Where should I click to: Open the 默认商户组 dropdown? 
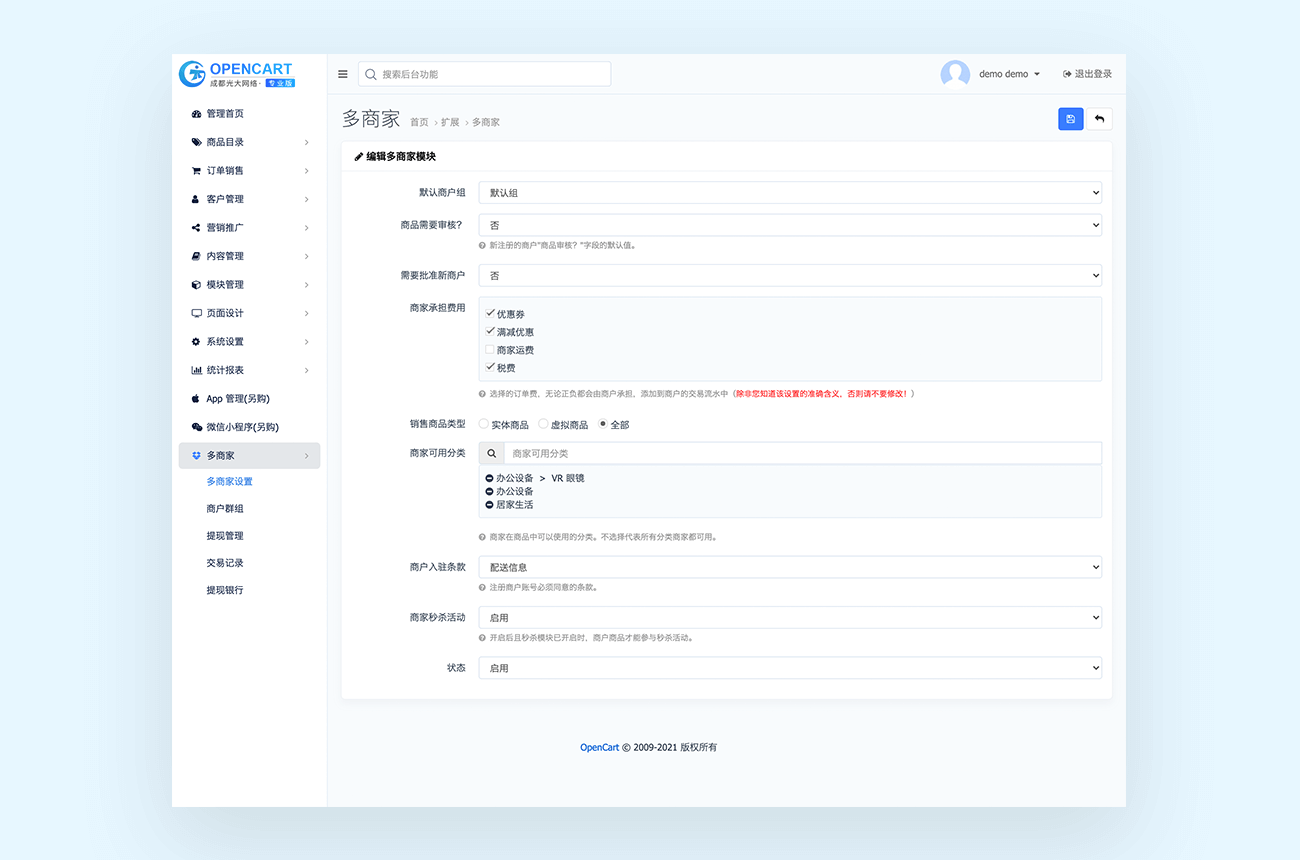789,192
